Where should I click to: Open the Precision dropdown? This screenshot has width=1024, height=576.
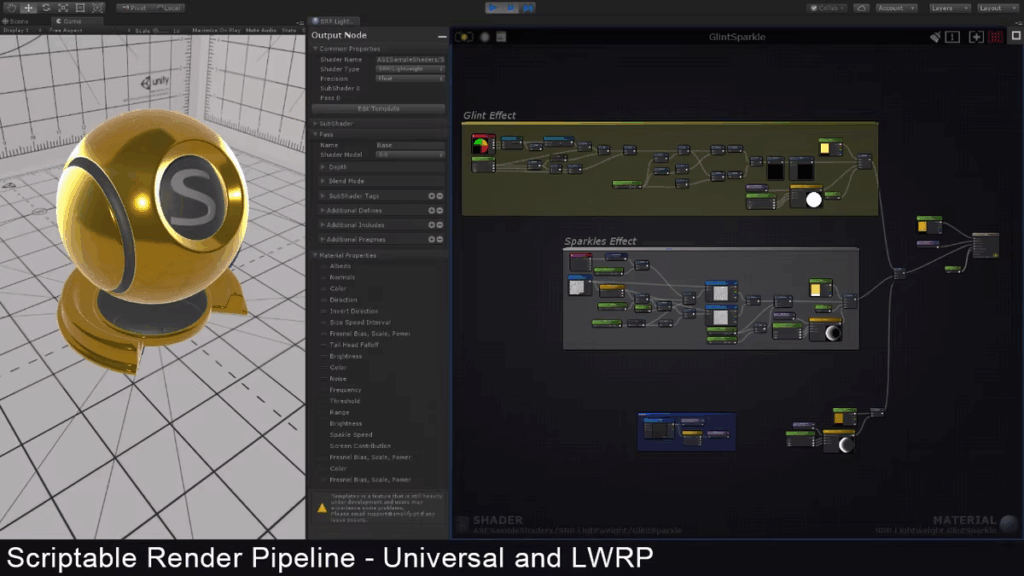(410, 78)
